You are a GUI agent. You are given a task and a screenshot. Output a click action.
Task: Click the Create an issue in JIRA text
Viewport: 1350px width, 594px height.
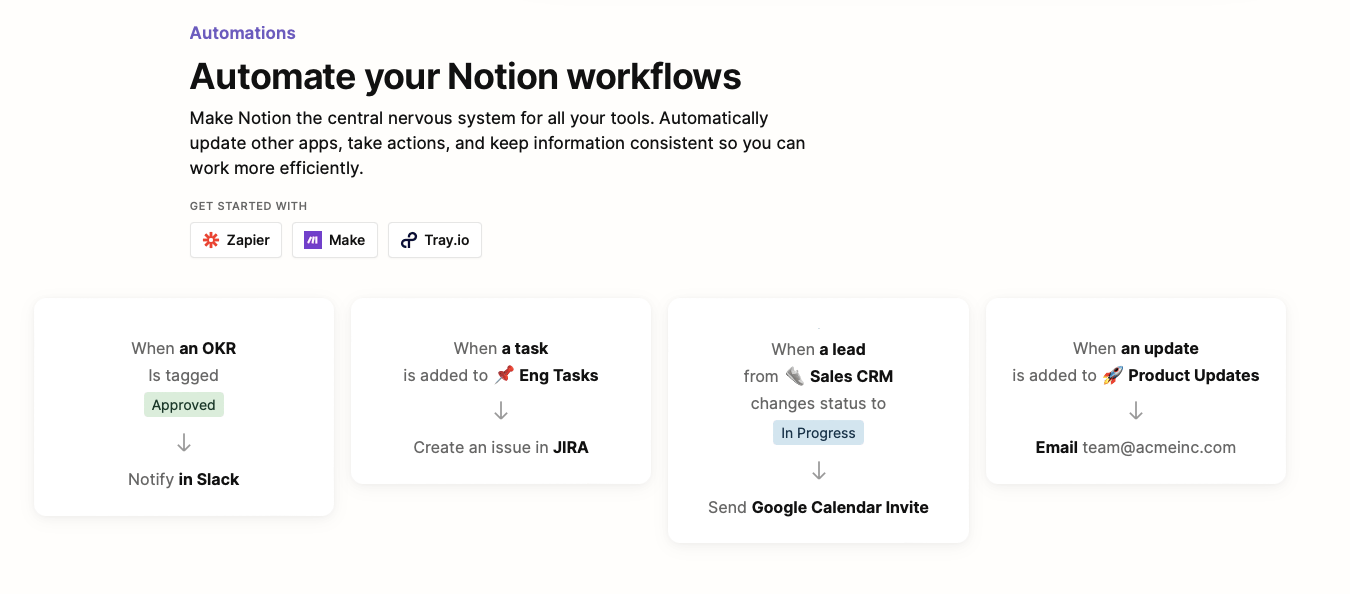tap(500, 447)
